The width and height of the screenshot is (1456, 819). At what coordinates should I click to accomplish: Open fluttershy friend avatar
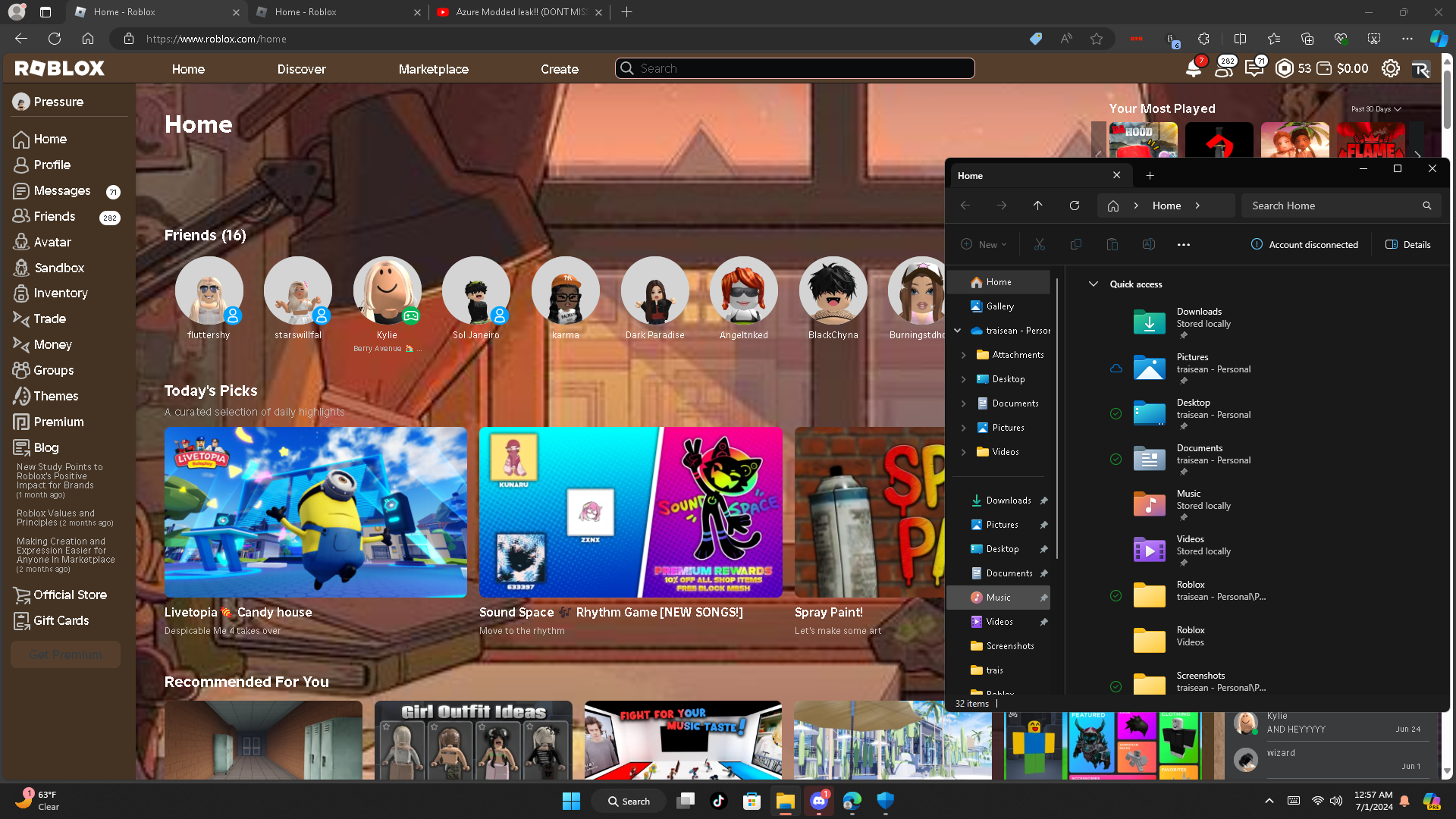(x=209, y=290)
